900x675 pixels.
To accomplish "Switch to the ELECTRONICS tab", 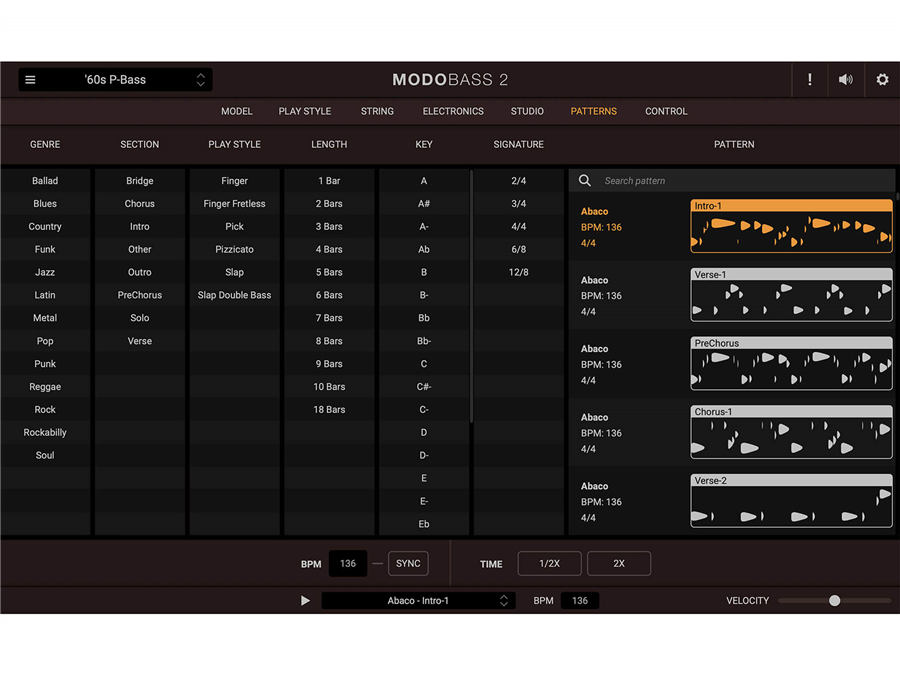I will pyautogui.click(x=453, y=111).
